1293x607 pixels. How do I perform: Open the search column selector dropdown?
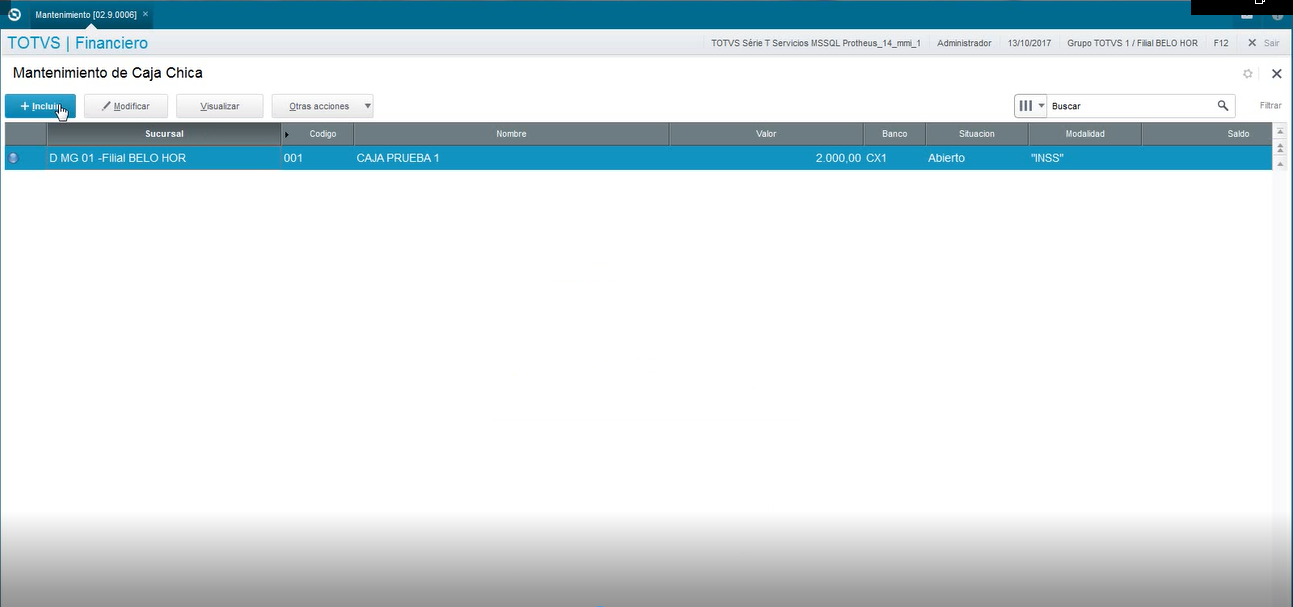click(1031, 106)
